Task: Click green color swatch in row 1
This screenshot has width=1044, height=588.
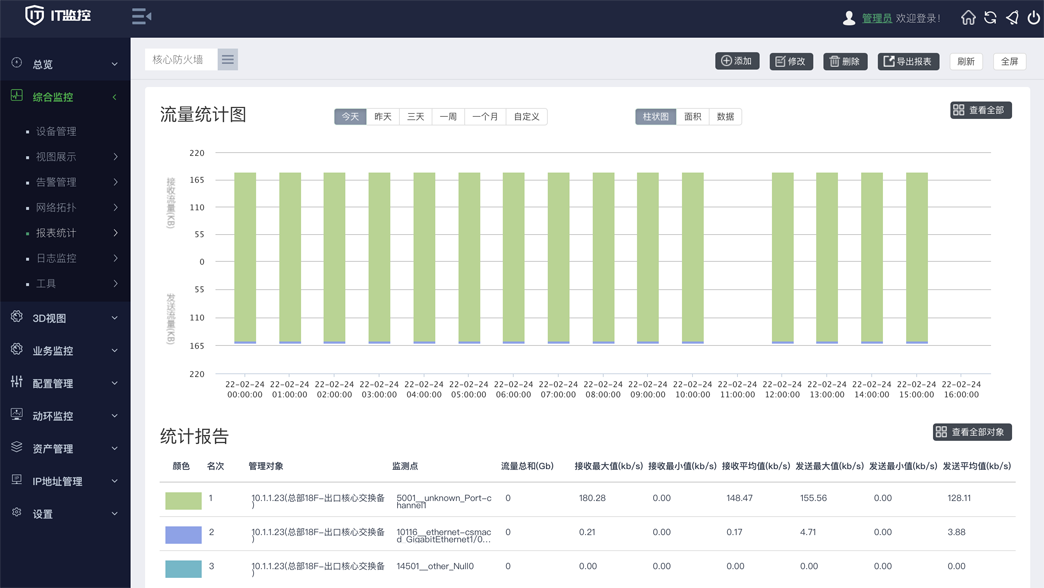Action: [x=183, y=500]
